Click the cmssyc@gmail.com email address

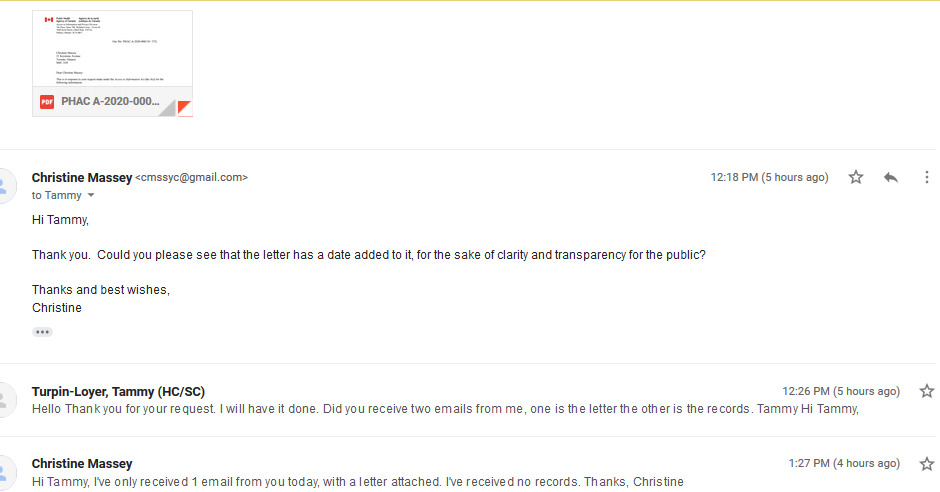(x=191, y=177)
